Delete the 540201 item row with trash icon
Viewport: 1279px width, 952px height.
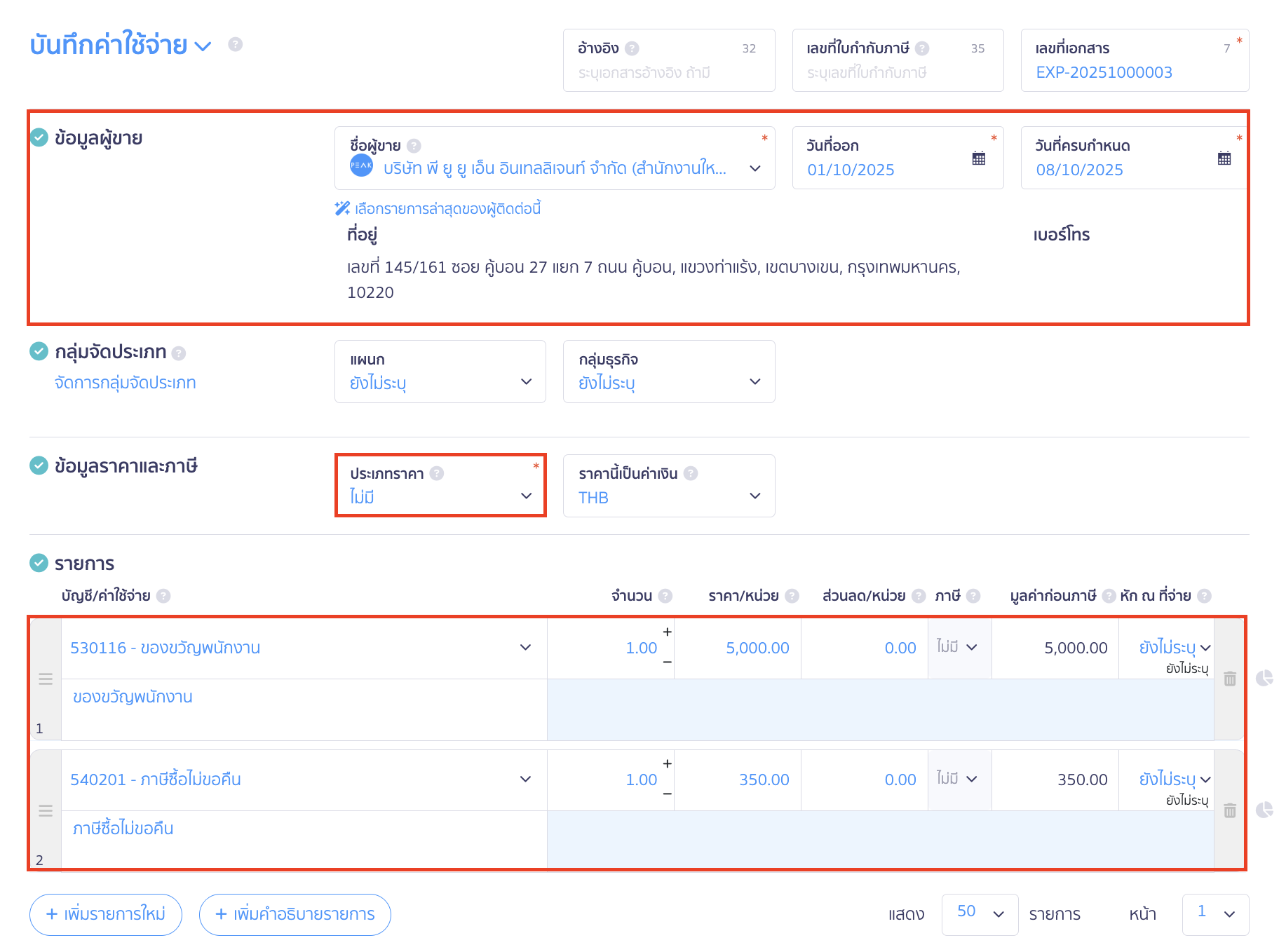point(1229,810)
